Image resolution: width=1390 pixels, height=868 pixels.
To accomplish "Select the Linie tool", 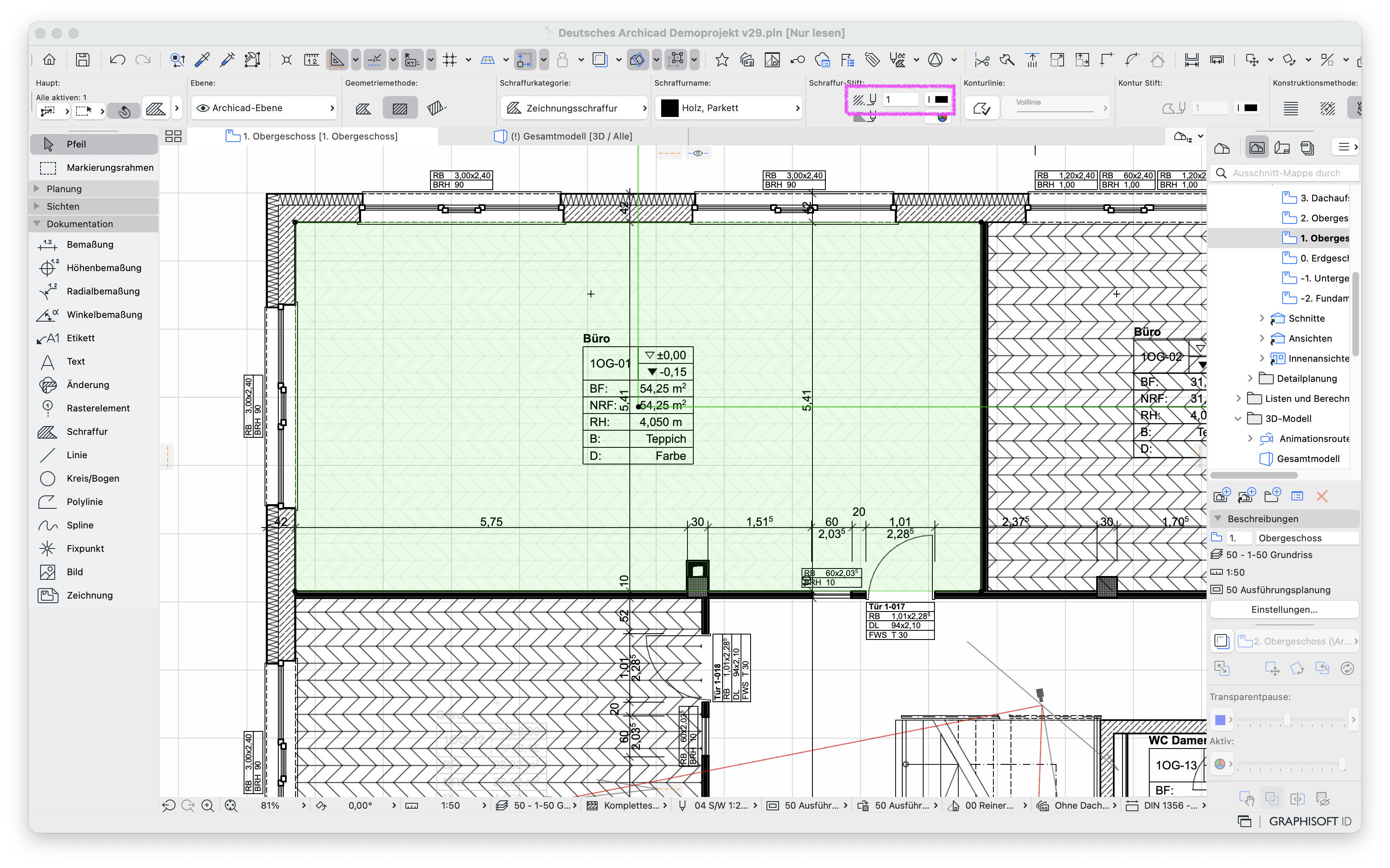I will pos(94,455).
